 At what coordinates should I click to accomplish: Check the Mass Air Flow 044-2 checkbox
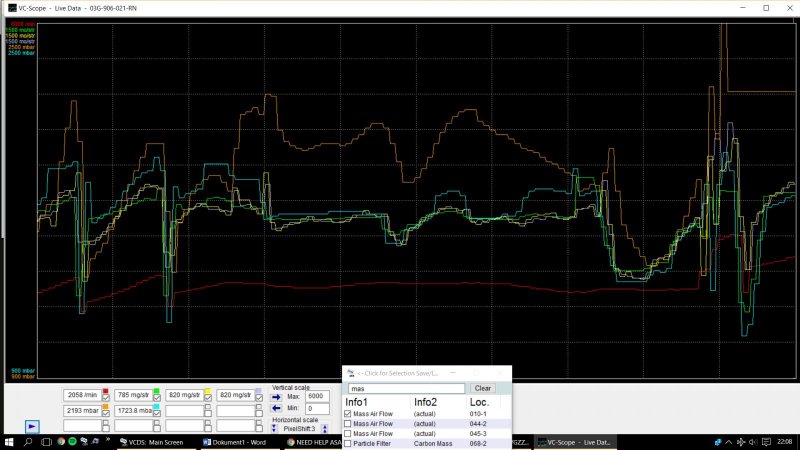click(348, 423)
